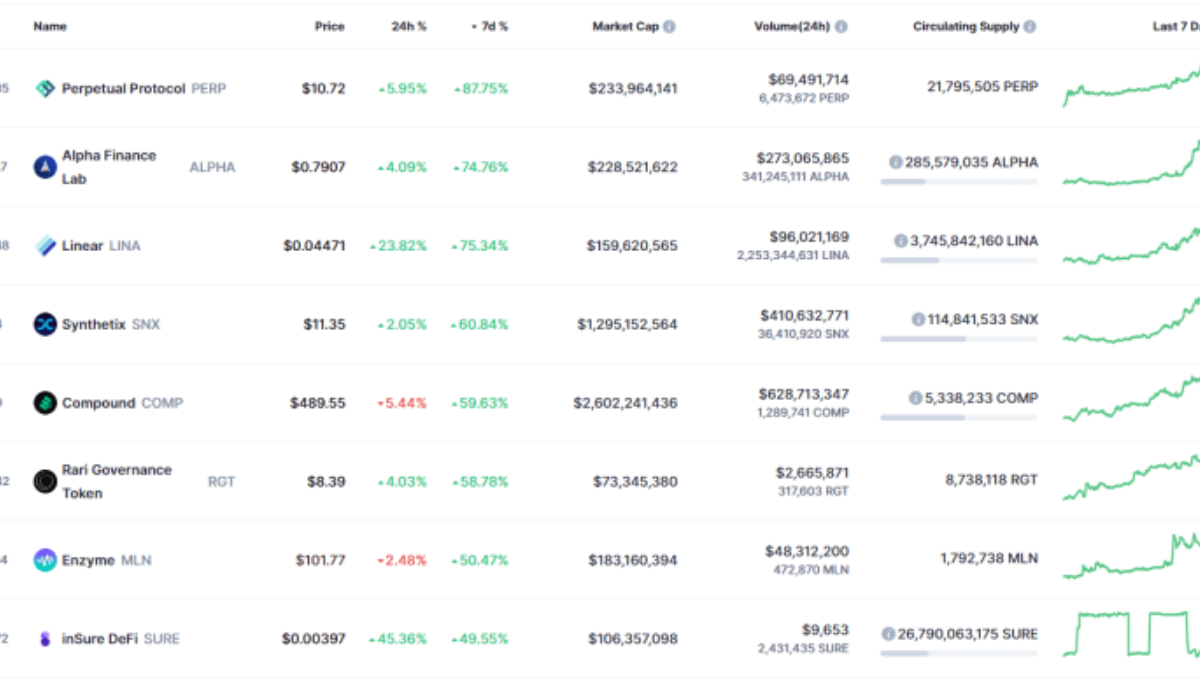Click the Perpetual Protocol coin logo
1200x680 pixels.
pyautogui.click(x=45, y=89)
